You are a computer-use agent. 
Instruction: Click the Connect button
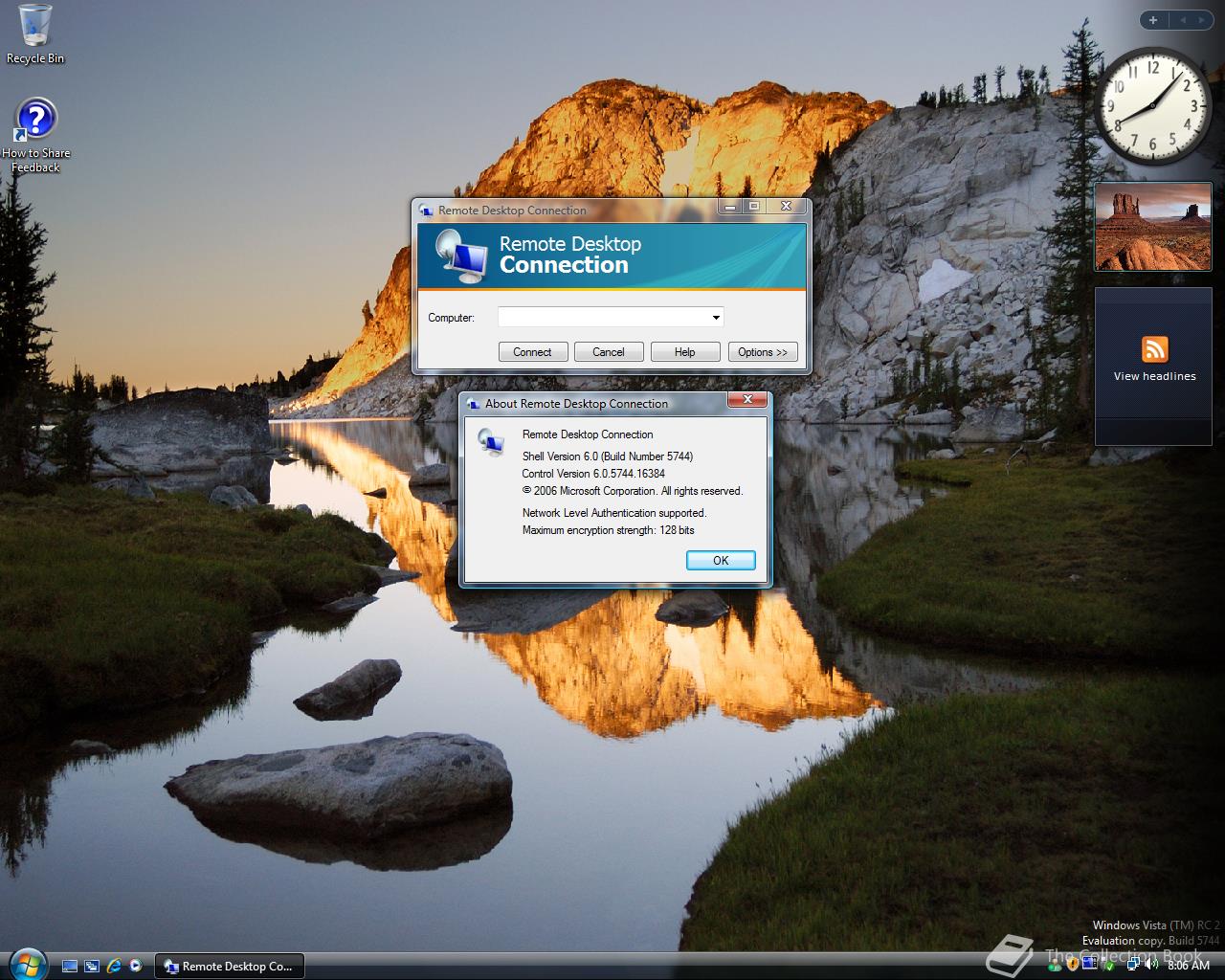point(532,352)
